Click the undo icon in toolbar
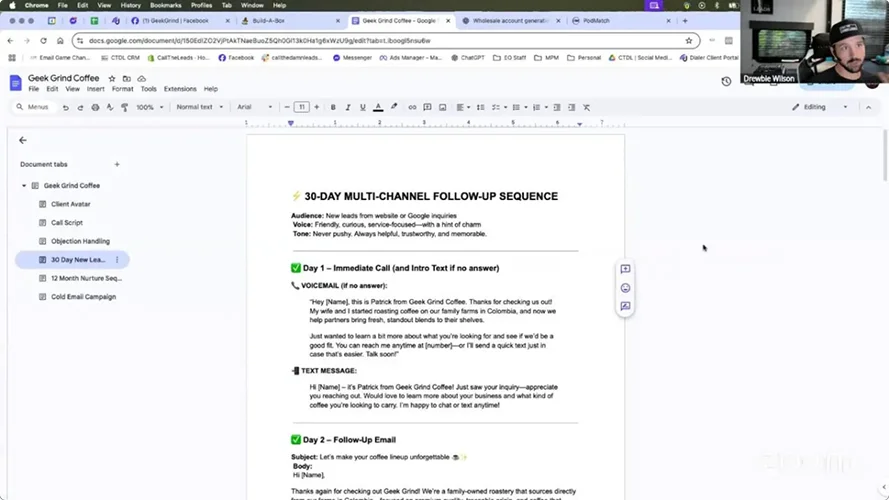The image size is (889, 500). click(66, 107)
